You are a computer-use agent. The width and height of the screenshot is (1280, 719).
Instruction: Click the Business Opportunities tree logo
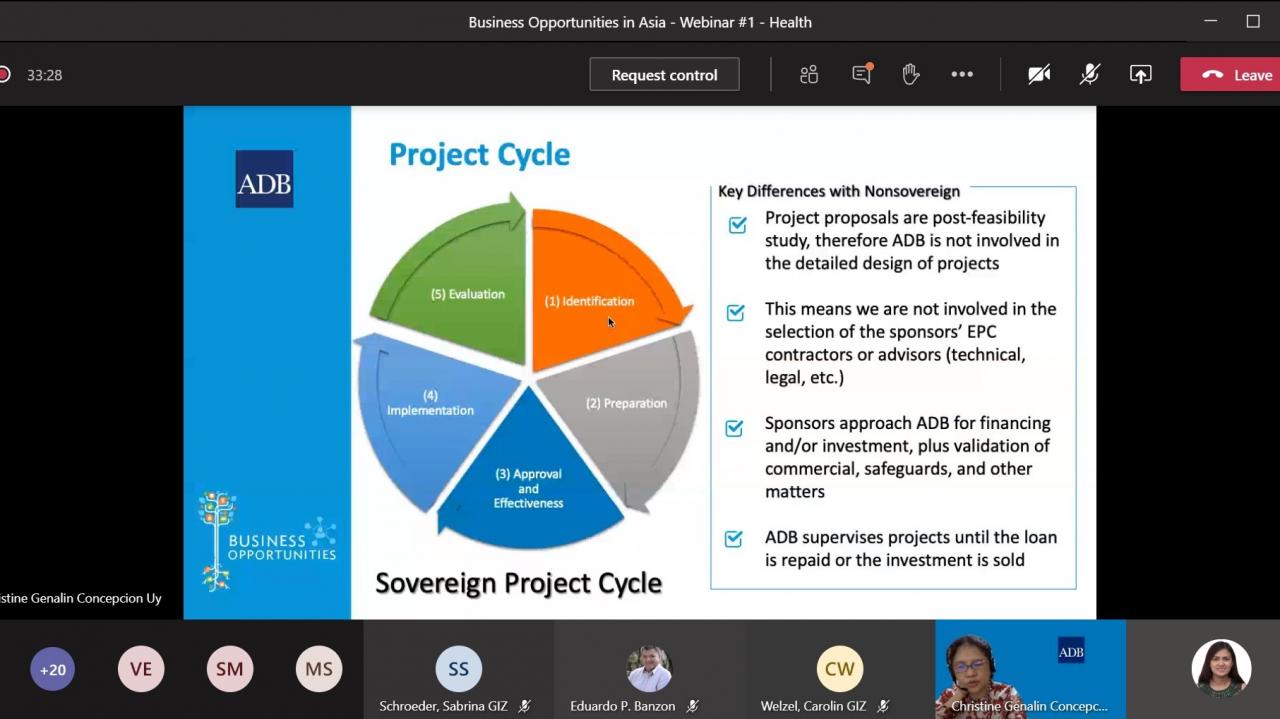pos(267,540)
